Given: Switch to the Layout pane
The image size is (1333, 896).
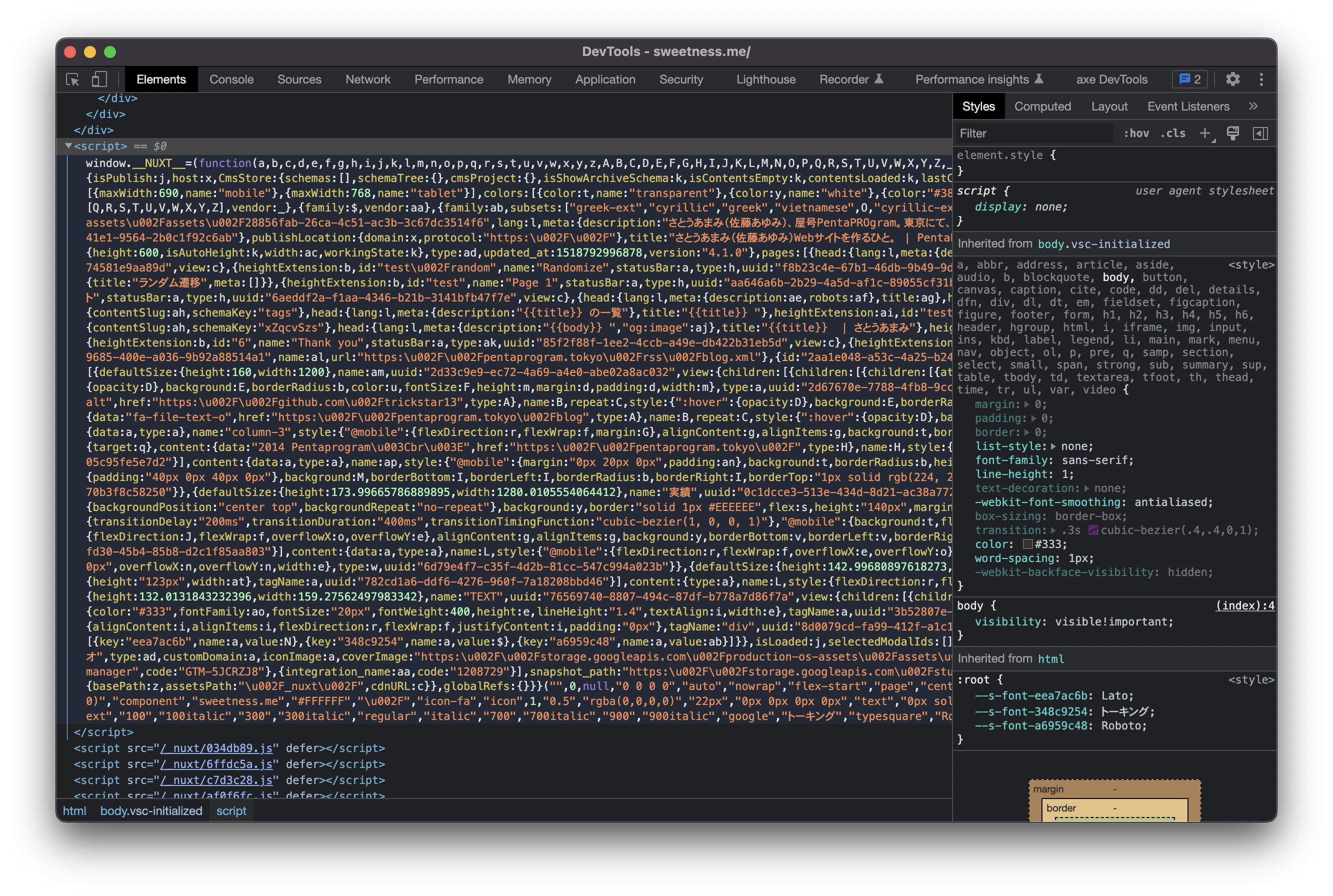Looking at the screenshot, I should 1109,106.
